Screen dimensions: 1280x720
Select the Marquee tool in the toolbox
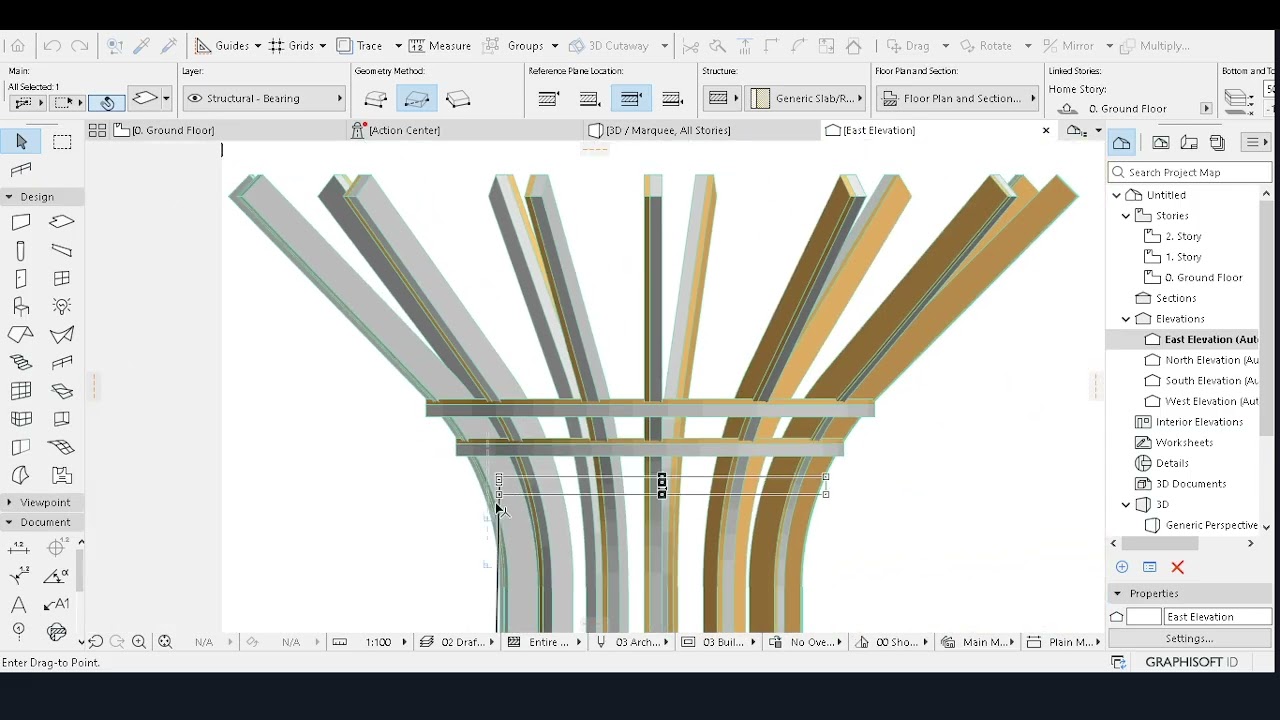62,142
